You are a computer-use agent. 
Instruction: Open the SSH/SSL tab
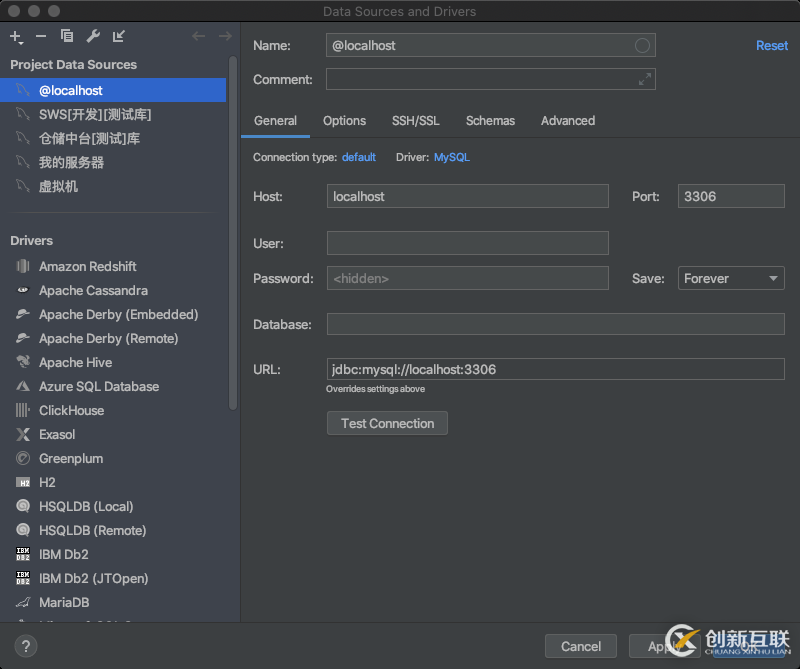(415, 121)
